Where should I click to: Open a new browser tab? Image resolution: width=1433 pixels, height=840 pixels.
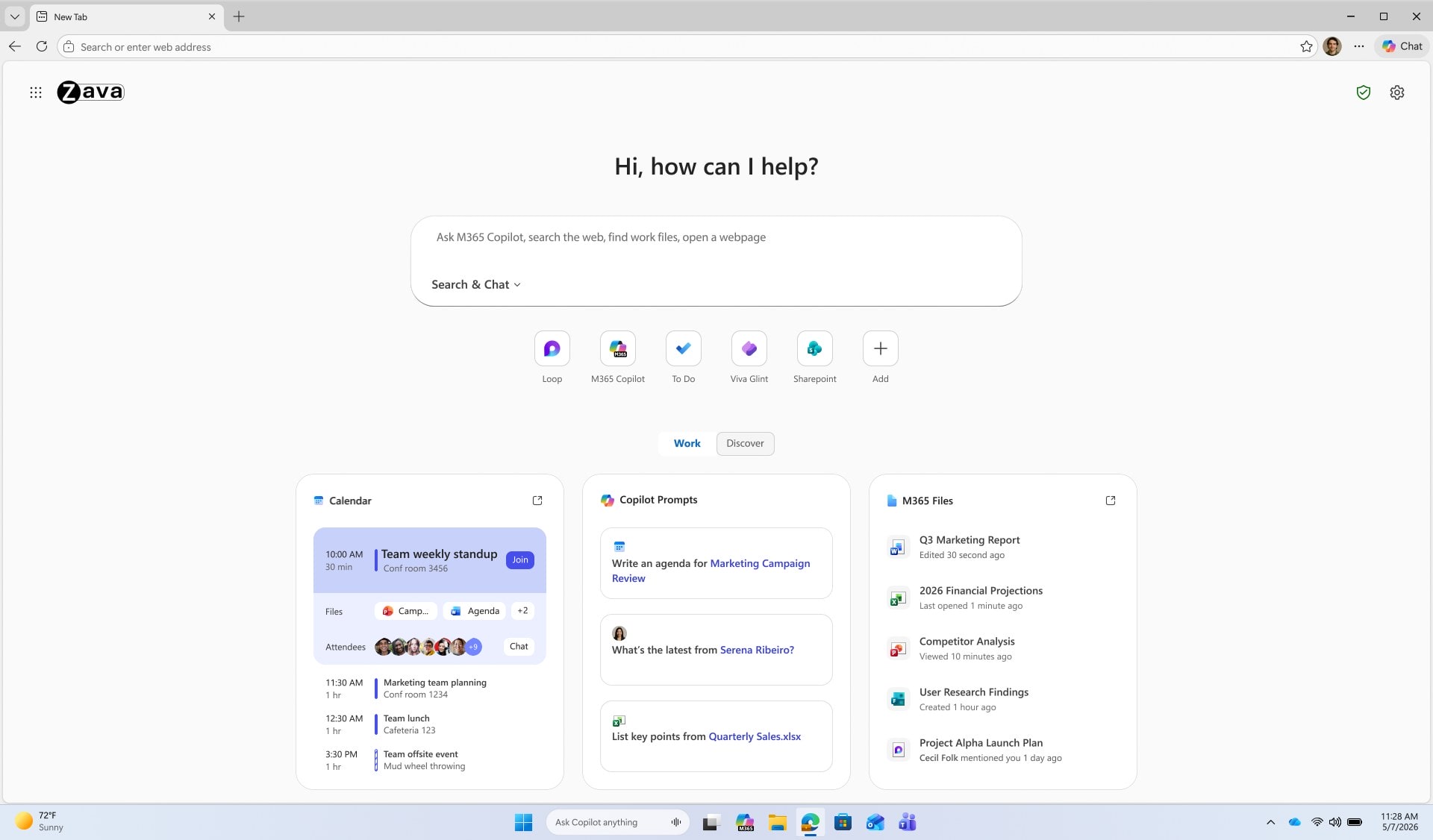pyautogui.click(x=239, y=16)
